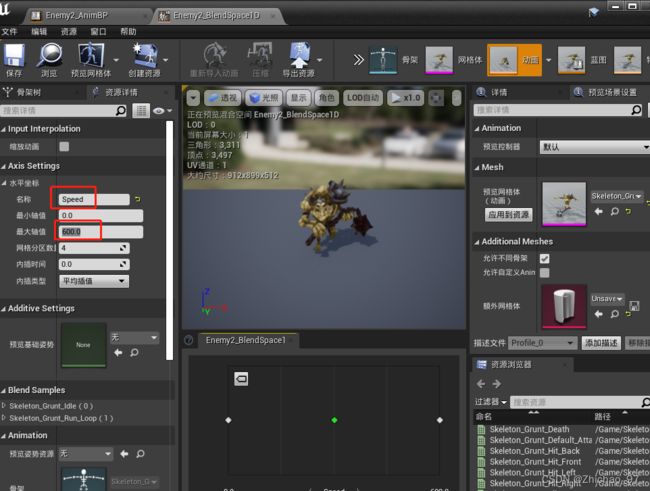Click the left details panel vertical scrollbar
Screen dimensions: 650x491
point(170,241)
